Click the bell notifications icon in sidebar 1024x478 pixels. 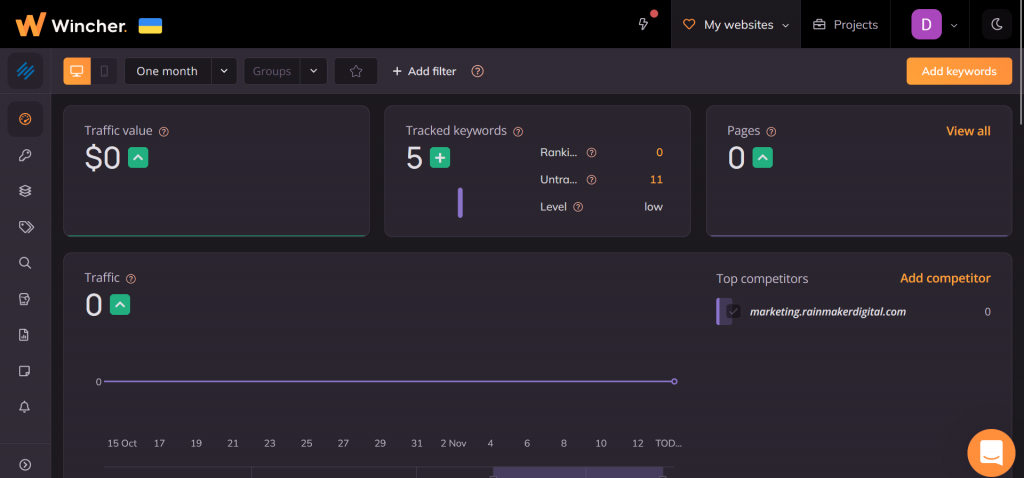pyautogui.click(x=25, y=407)
